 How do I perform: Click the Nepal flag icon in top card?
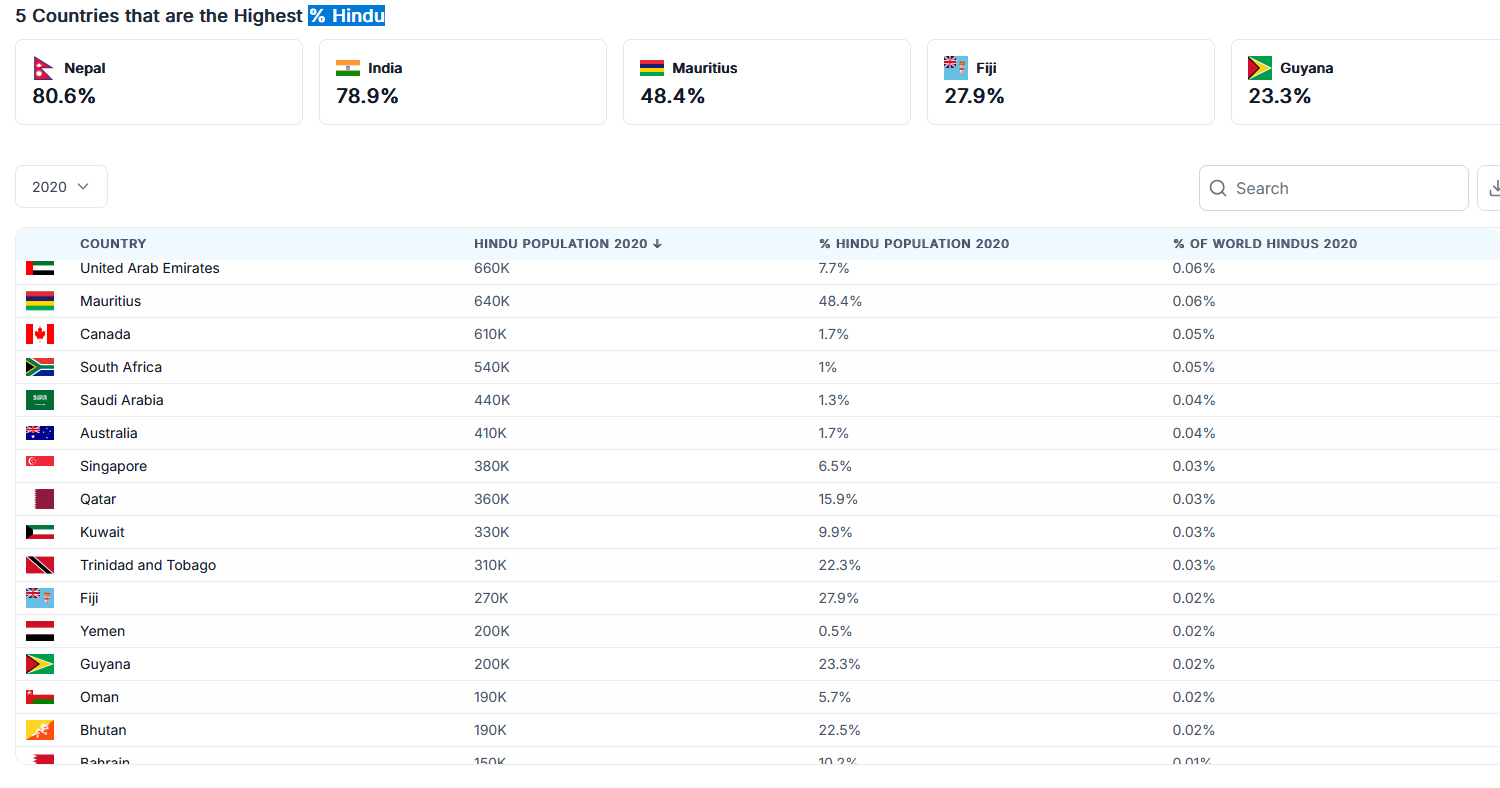click(x=43, y=68)
